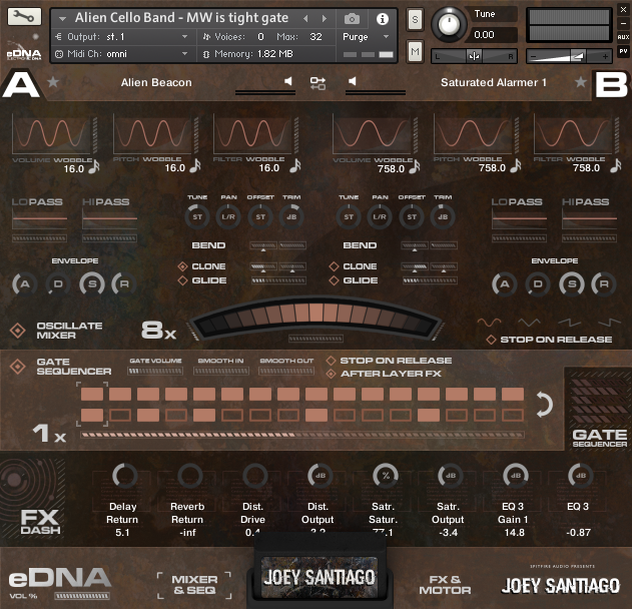The image size is (632, 609).
Task: Click the instrument info icon
Action: click(x=382, y=18)
